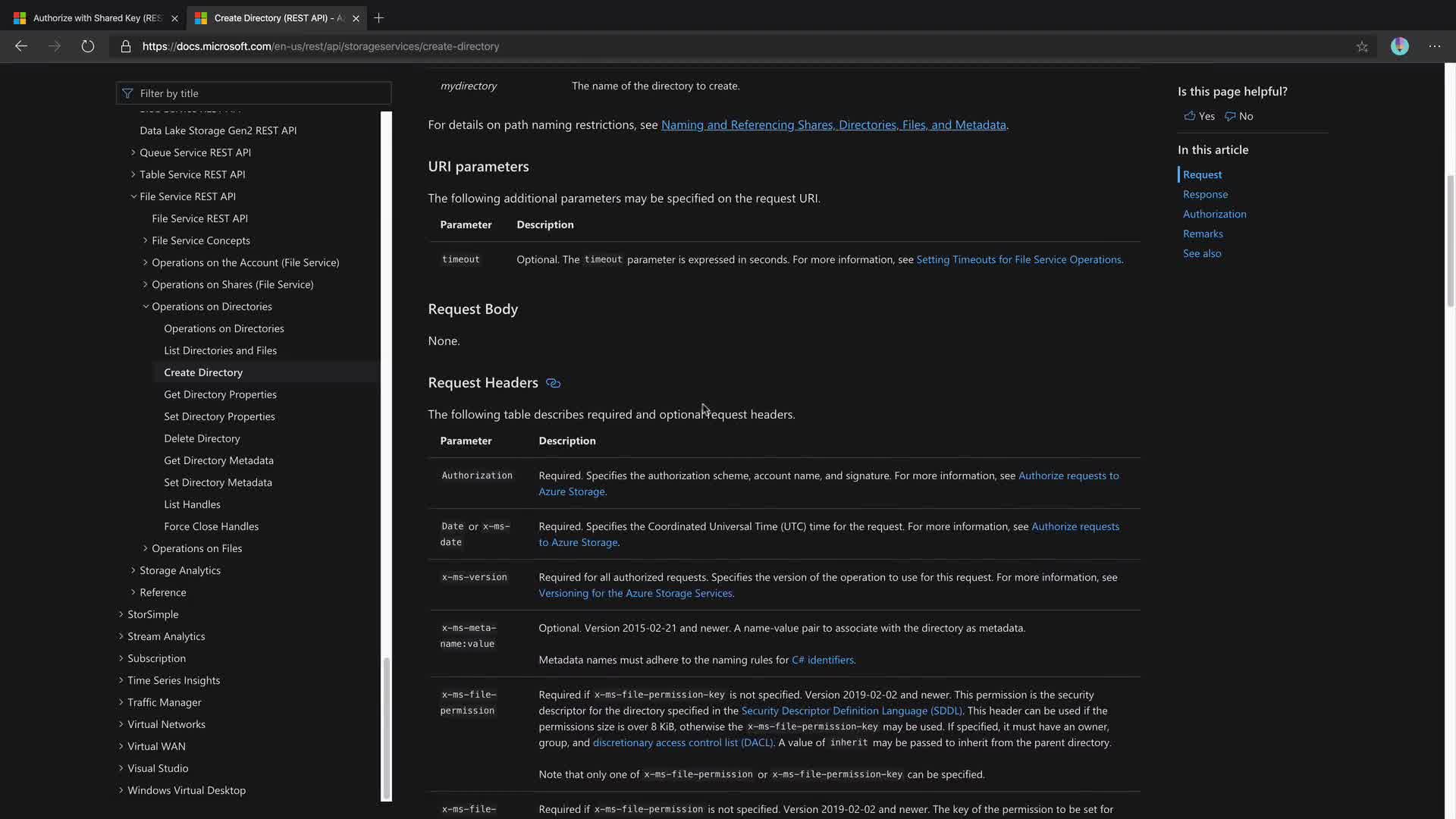Viewport: 1456px width, 819px height.
Task: Open the C# identifiers link
Action: (822, 660)
